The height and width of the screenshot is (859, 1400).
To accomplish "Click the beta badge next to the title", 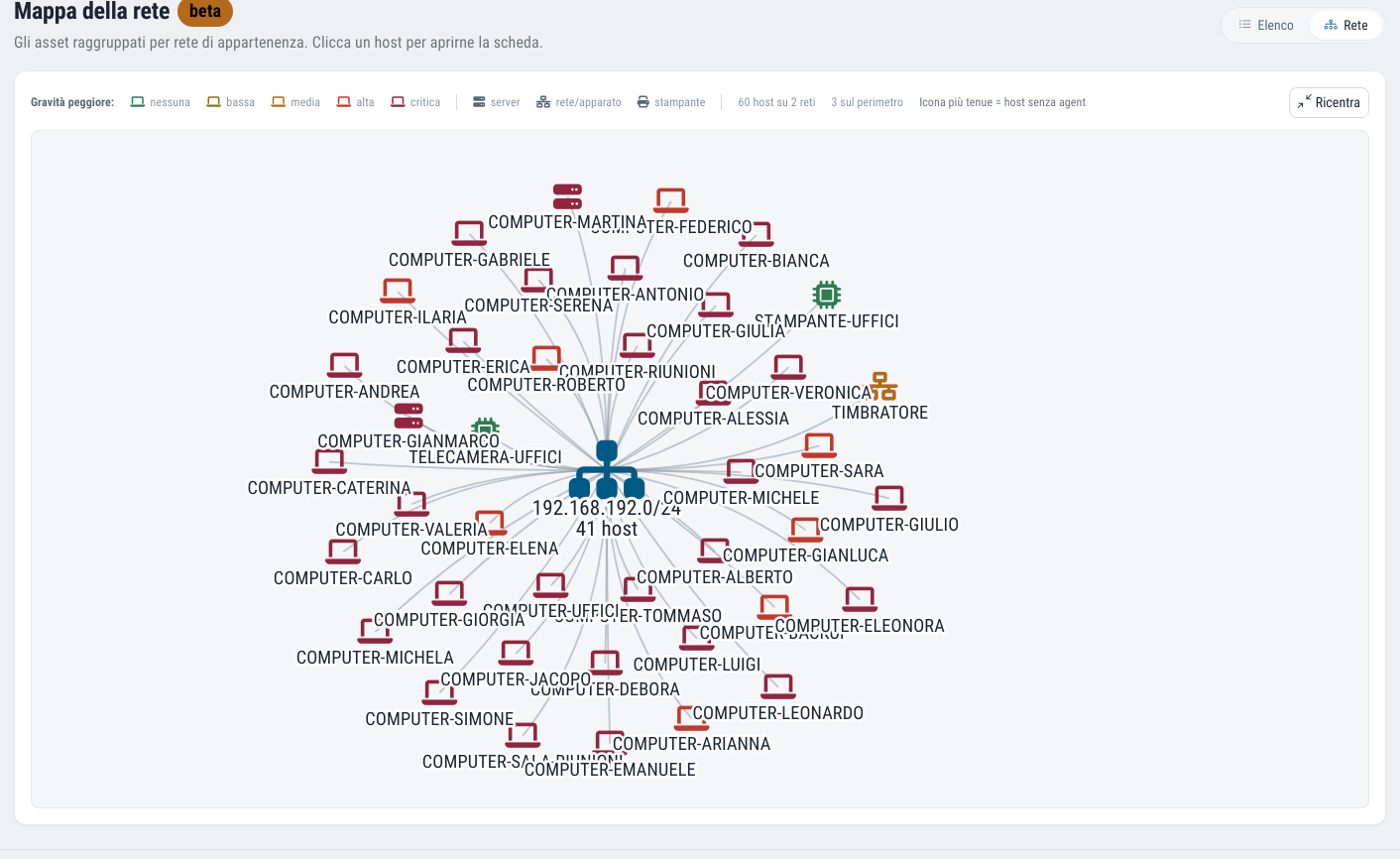I will click(205, 12).
